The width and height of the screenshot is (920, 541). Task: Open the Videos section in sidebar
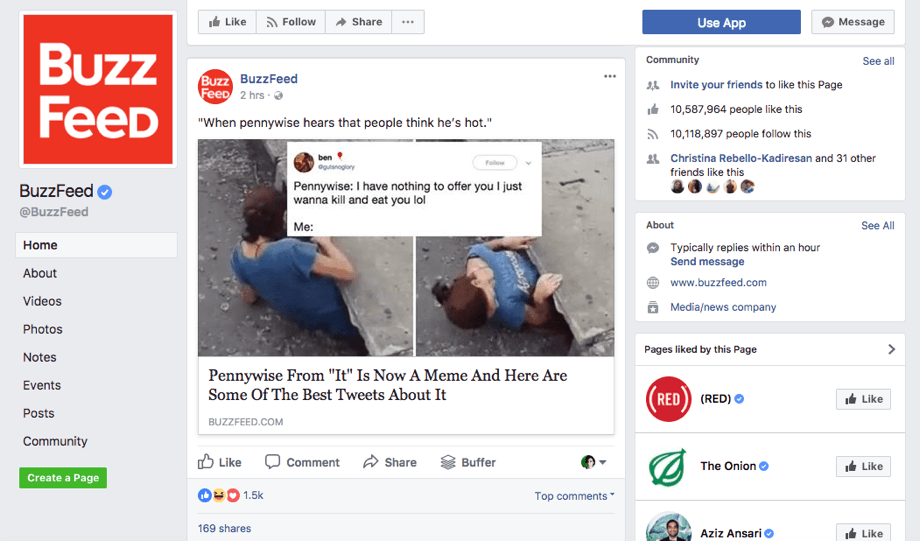pos(42,301)
